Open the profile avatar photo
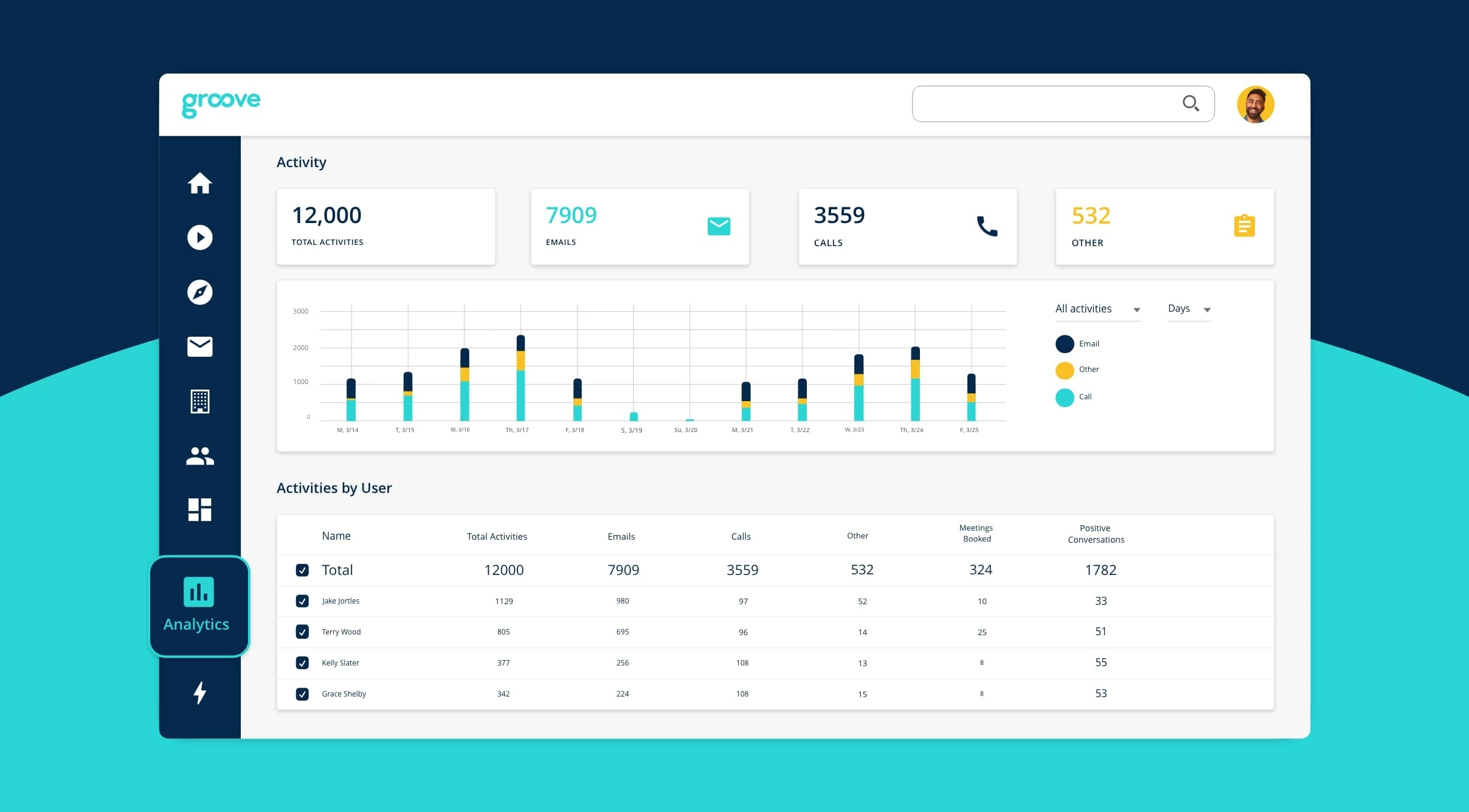The width and height of the screenshot is (1469, 812). click(x=1256, y=104)
